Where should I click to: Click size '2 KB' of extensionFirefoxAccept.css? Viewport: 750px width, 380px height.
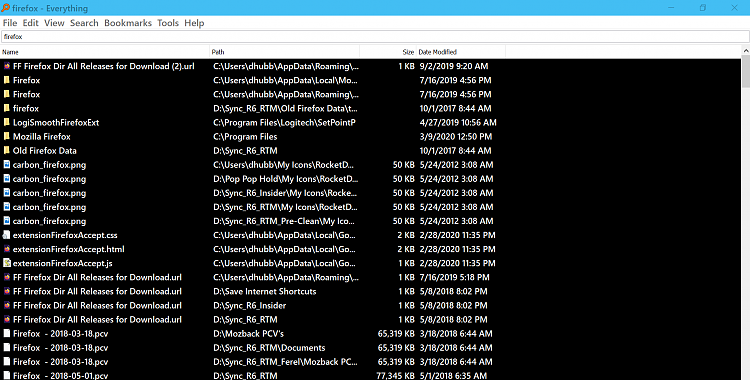(x=406, y=235)
